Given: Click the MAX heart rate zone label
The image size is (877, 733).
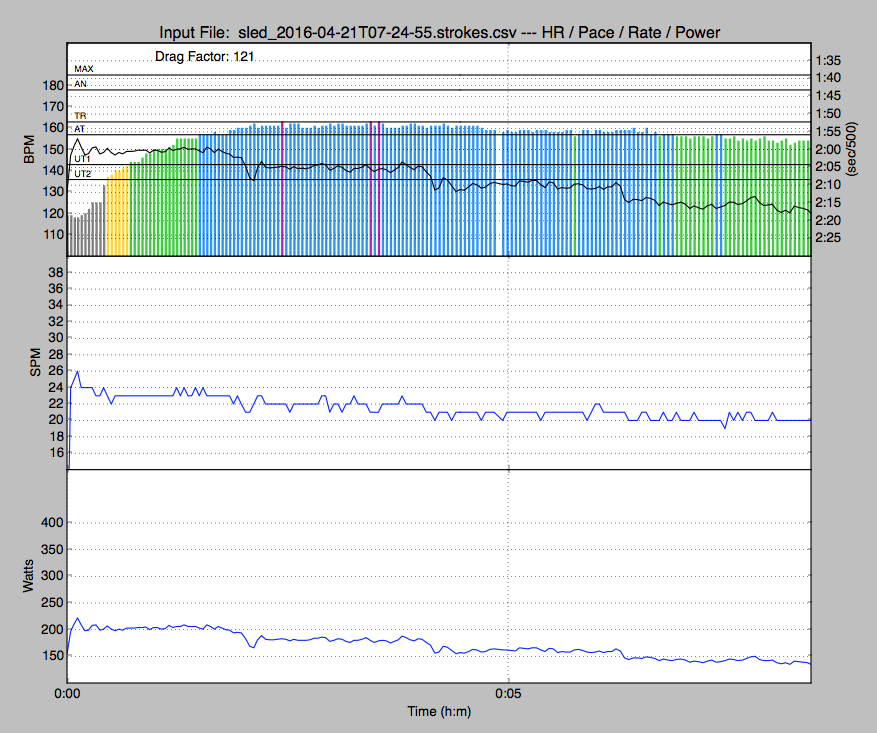Looking at the screenshot, I should 84,69.
